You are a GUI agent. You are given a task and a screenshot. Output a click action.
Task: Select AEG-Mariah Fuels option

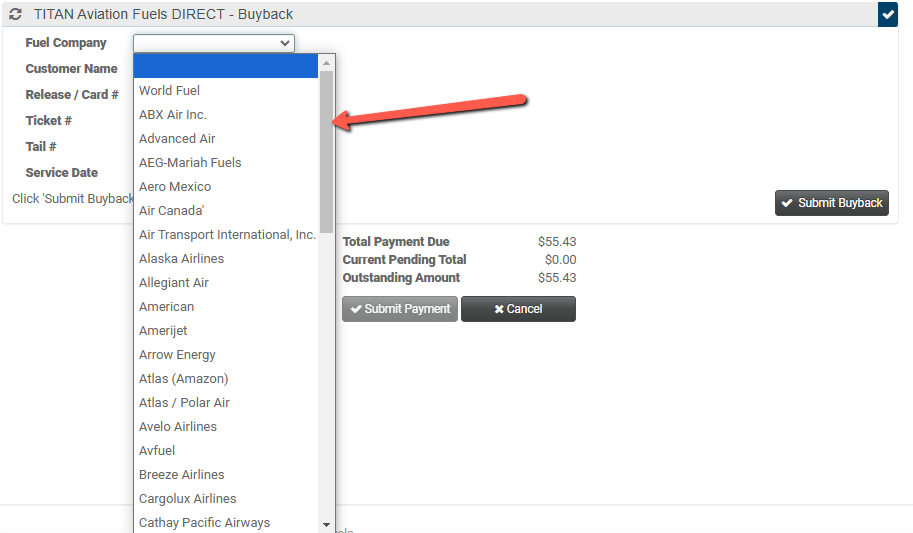click(190, 163)
